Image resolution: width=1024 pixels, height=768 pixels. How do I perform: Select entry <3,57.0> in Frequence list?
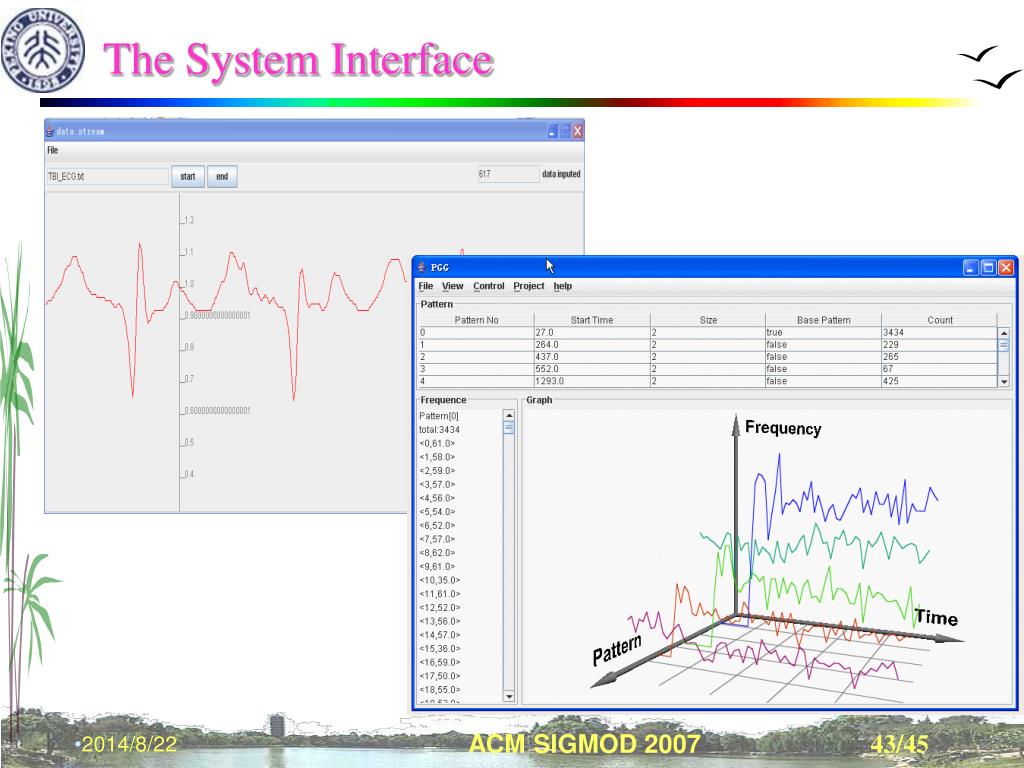point(437,485)
